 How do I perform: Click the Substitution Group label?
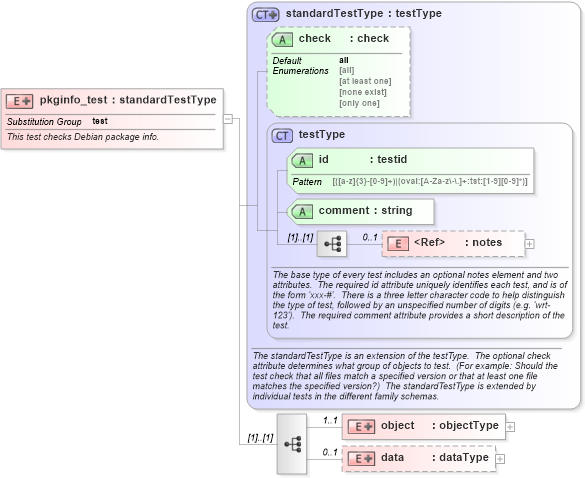click(44, 122)
